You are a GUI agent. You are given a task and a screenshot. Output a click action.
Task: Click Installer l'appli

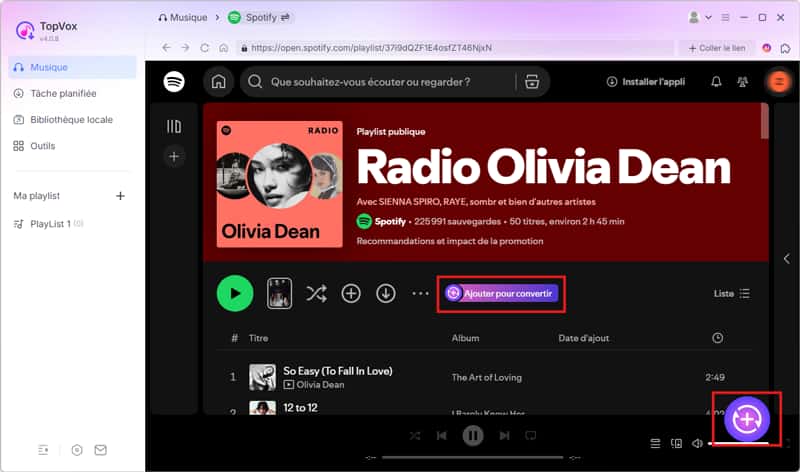(x=645, y=82)
